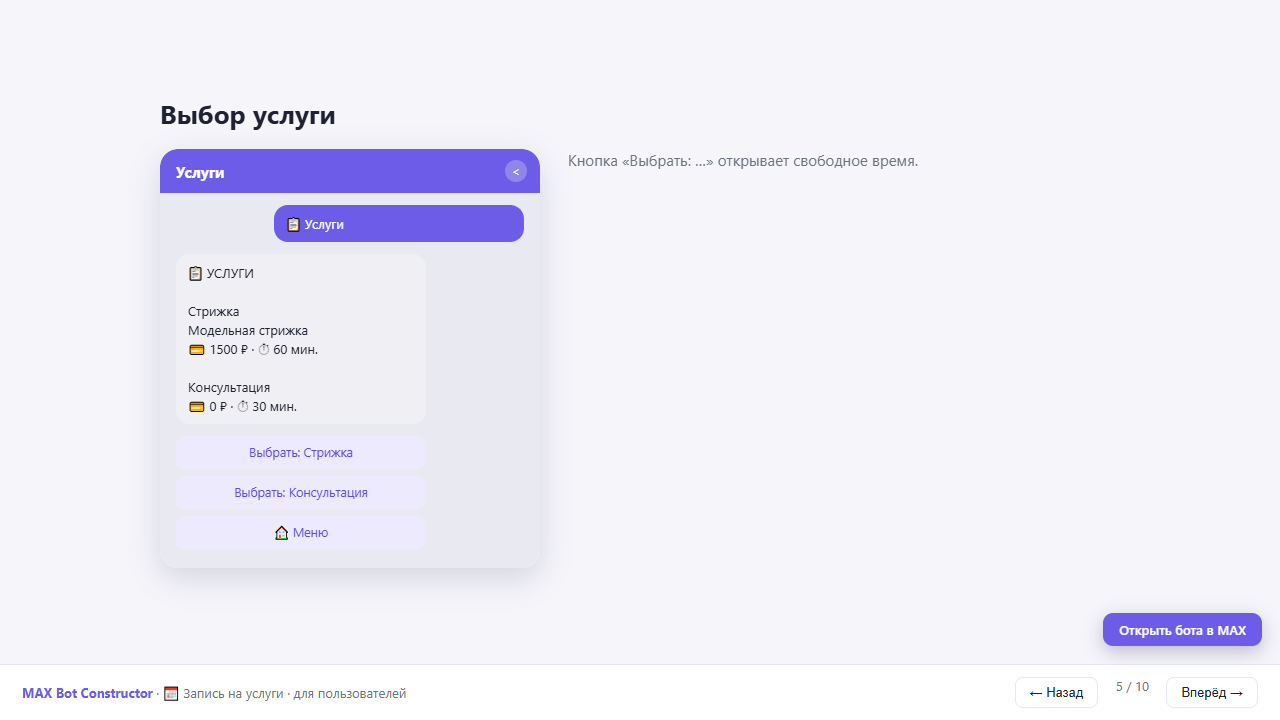Click the back chevron in the Услуги header

tap(516, 172)
